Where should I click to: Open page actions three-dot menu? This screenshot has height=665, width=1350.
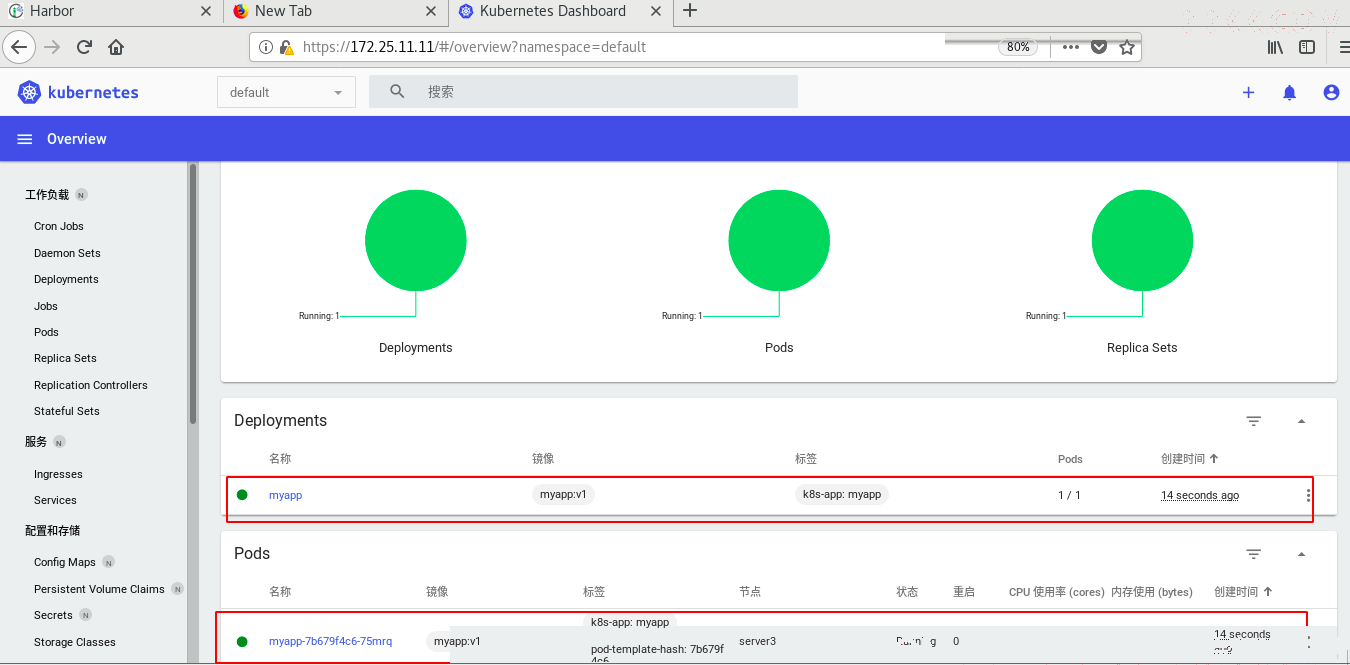pos(1070,47)
